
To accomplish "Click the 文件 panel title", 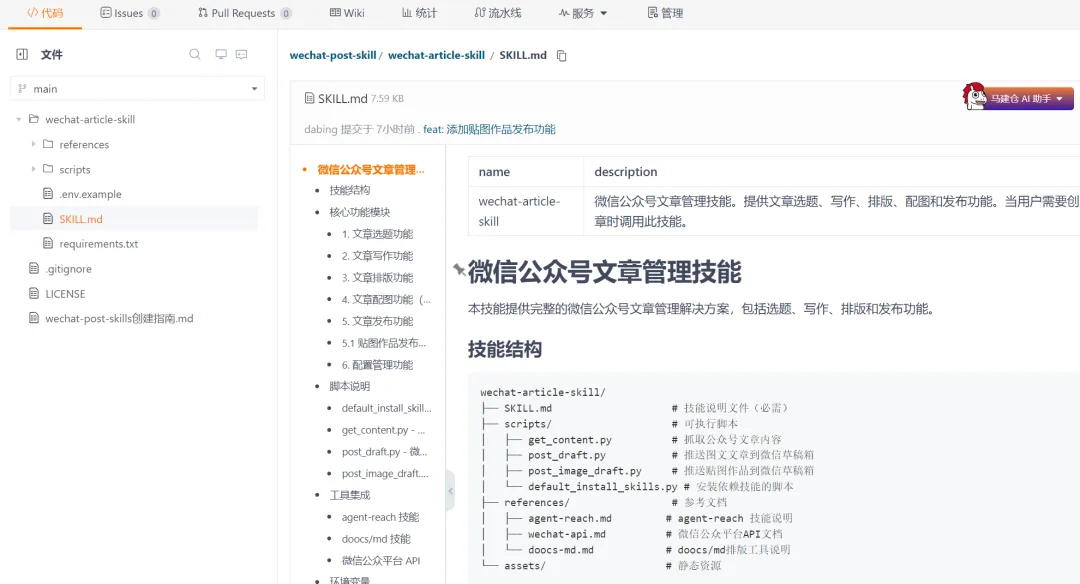I will coord(52,54).
